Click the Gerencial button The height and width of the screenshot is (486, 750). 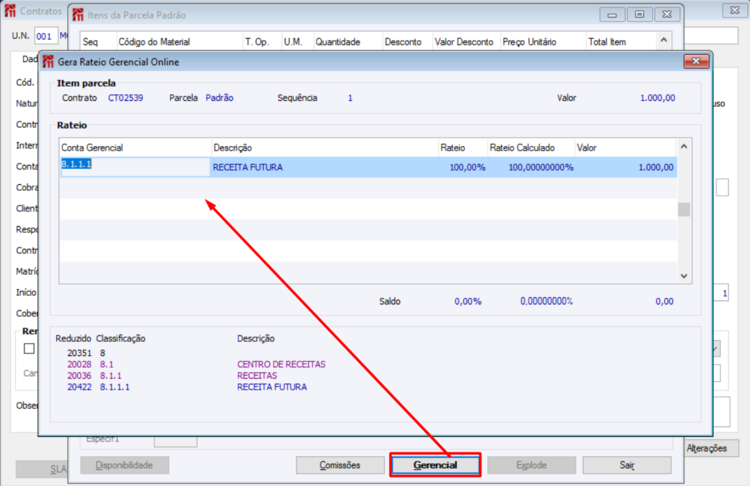pos(435,465)
